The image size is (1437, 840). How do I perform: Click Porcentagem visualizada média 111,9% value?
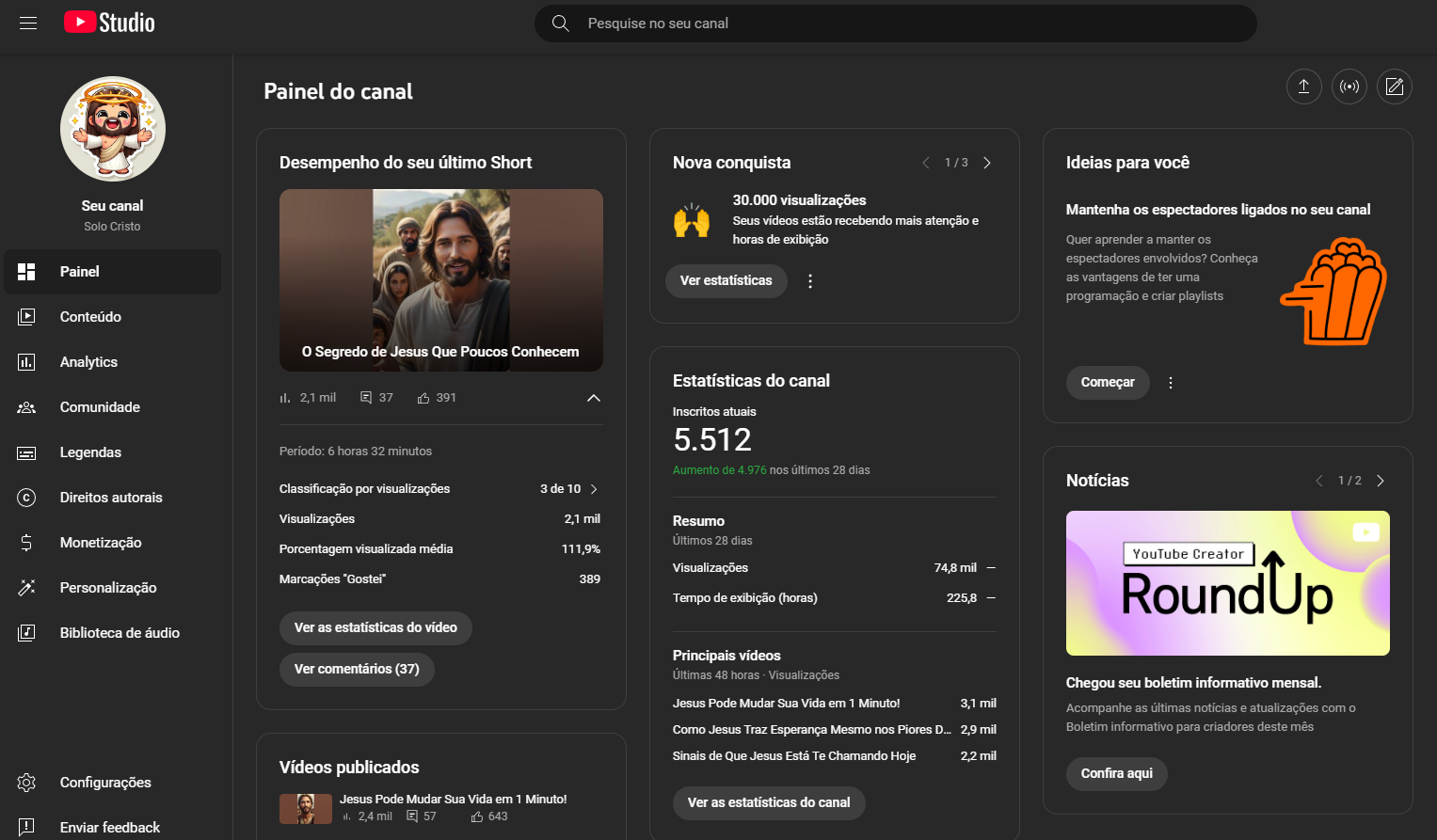coord(581,549)
